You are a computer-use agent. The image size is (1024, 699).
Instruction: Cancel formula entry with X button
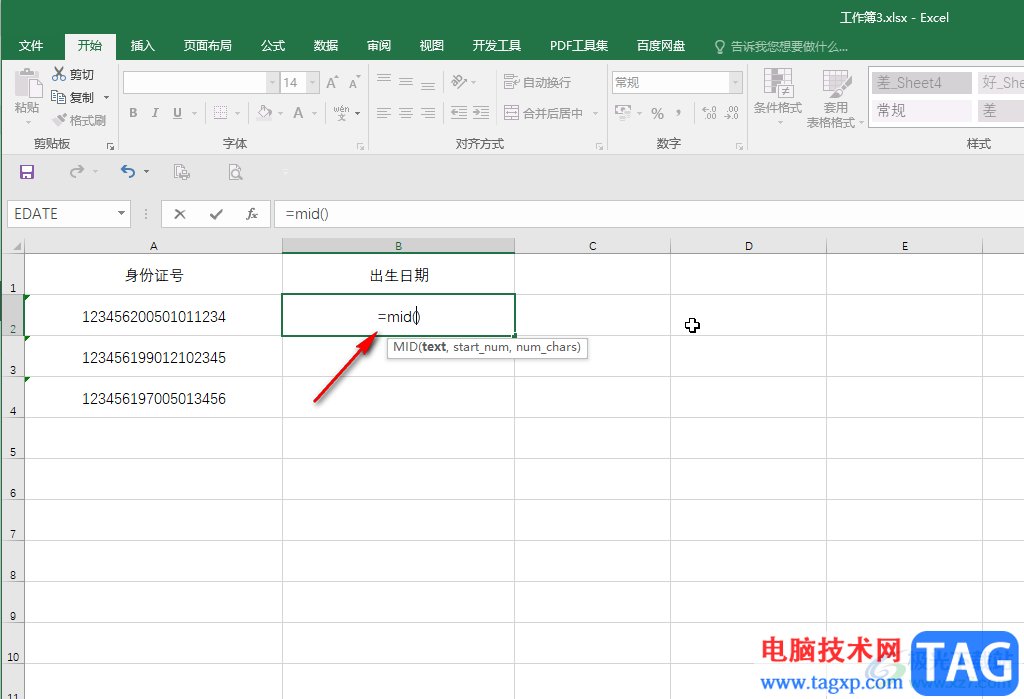[180, 214]
